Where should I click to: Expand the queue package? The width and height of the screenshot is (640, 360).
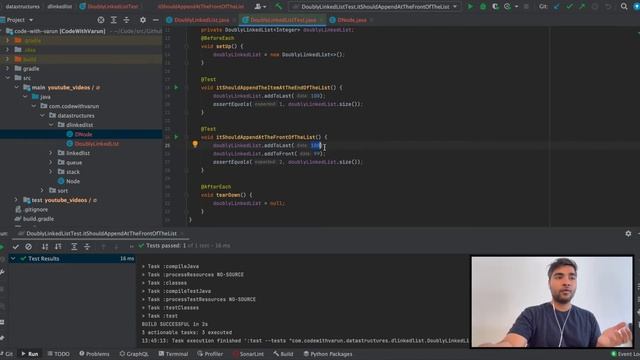coord(51,162)
